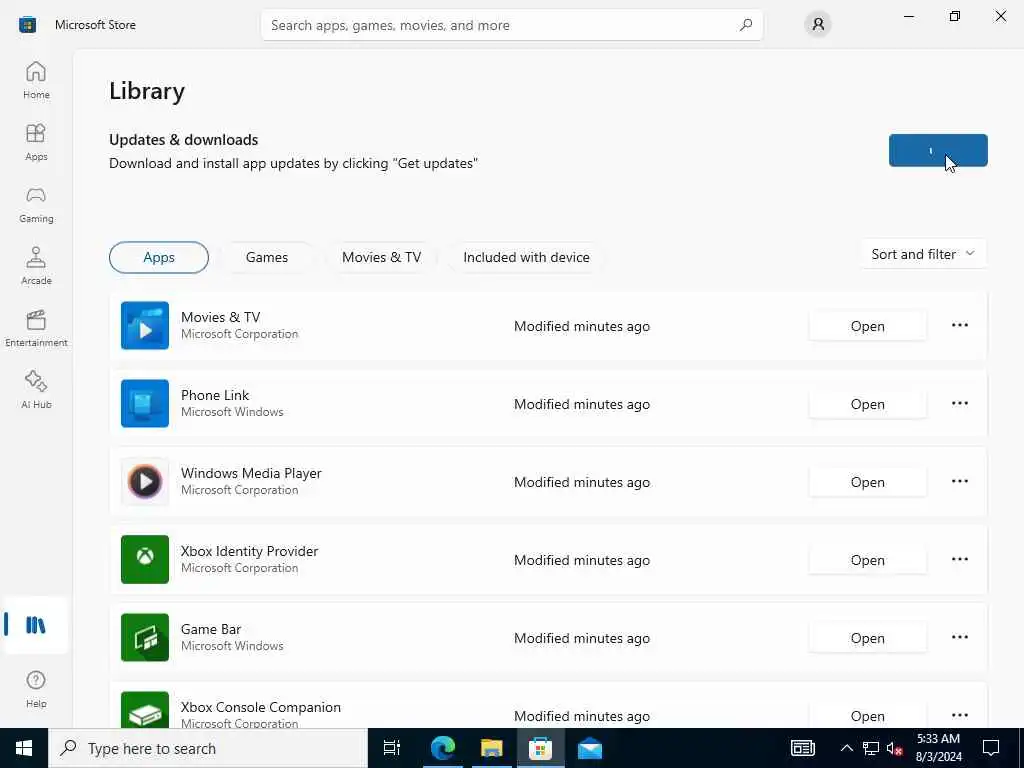This screenshot has width=1024, height=768.
Task: Click the taskbar Type here to search box
Action: pyautogui.click(x=208, y=748)
